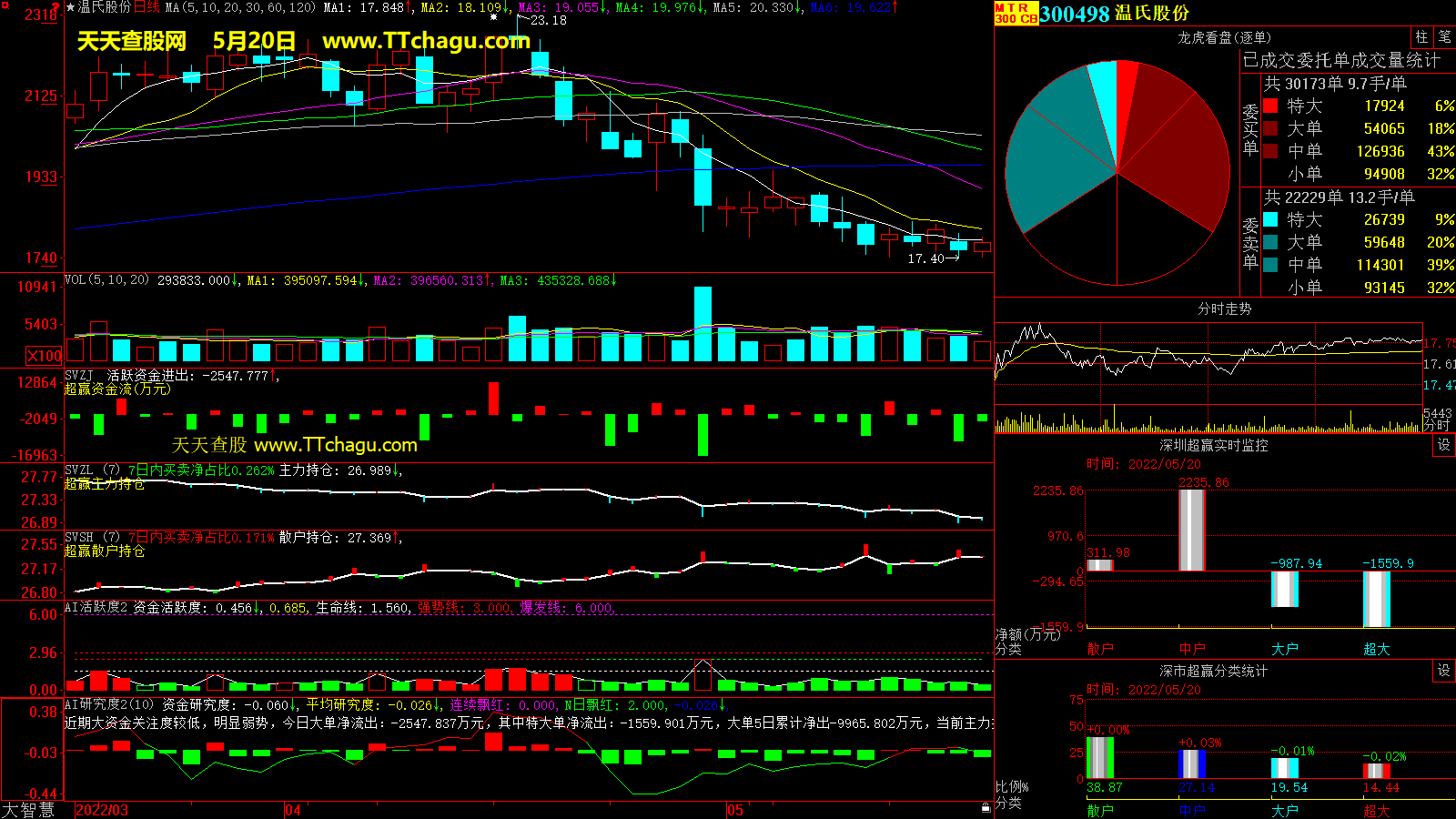Click the 大智慧 logo at bottom left

coord(28,809)
